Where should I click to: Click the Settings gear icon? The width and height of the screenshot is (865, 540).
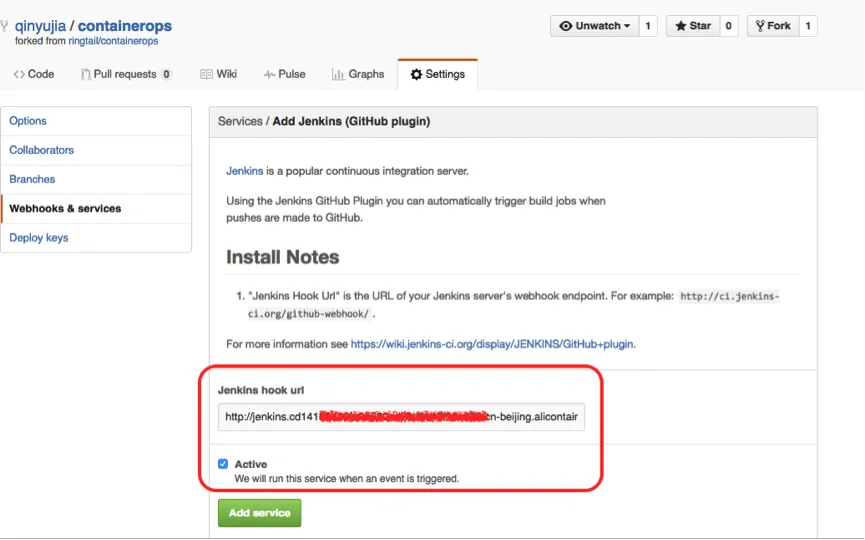tap(416, 74)
